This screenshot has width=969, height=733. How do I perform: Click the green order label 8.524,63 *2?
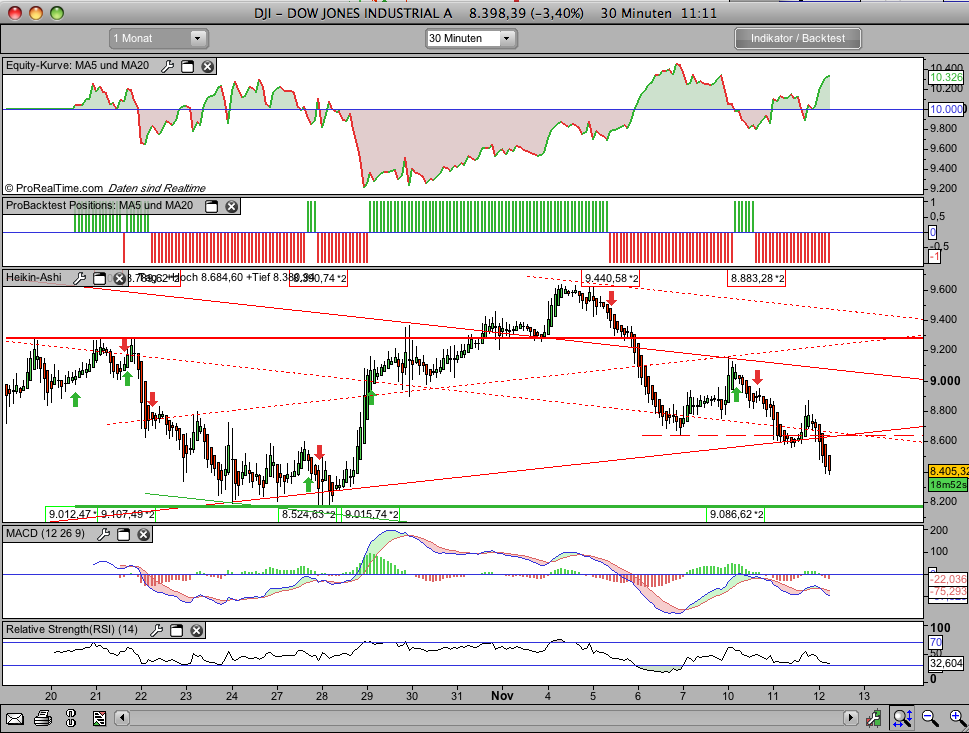[x=308, y=514]
